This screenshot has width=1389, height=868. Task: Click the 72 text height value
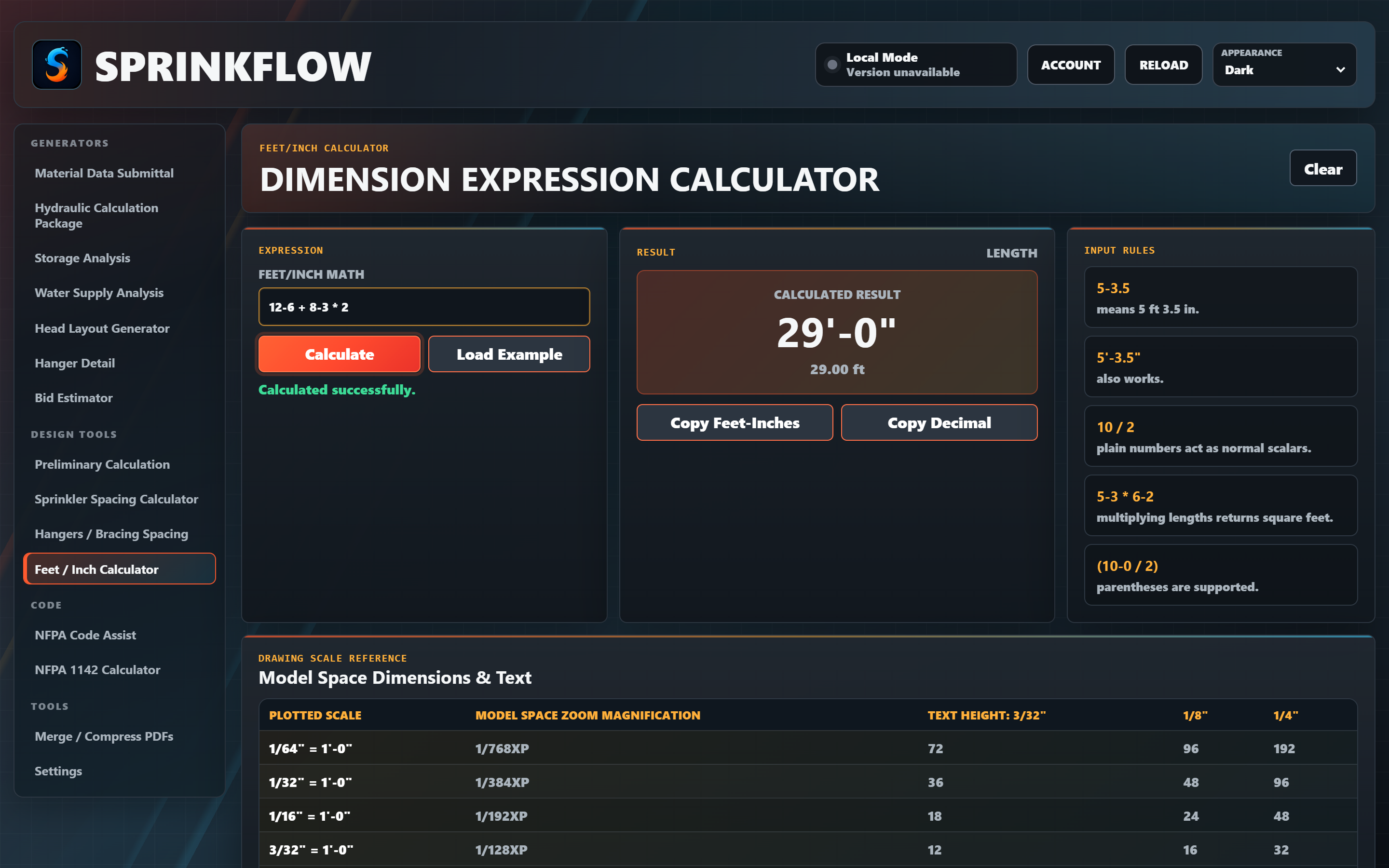click(935, 748)
